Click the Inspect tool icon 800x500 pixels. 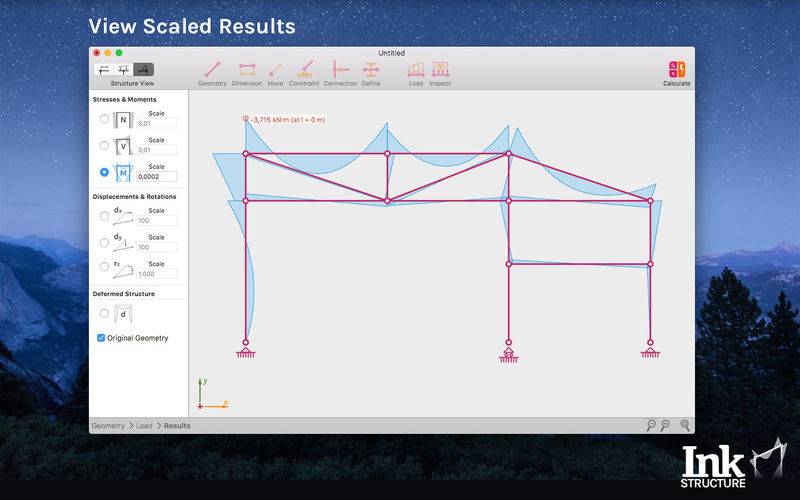[x=440, y=71]
